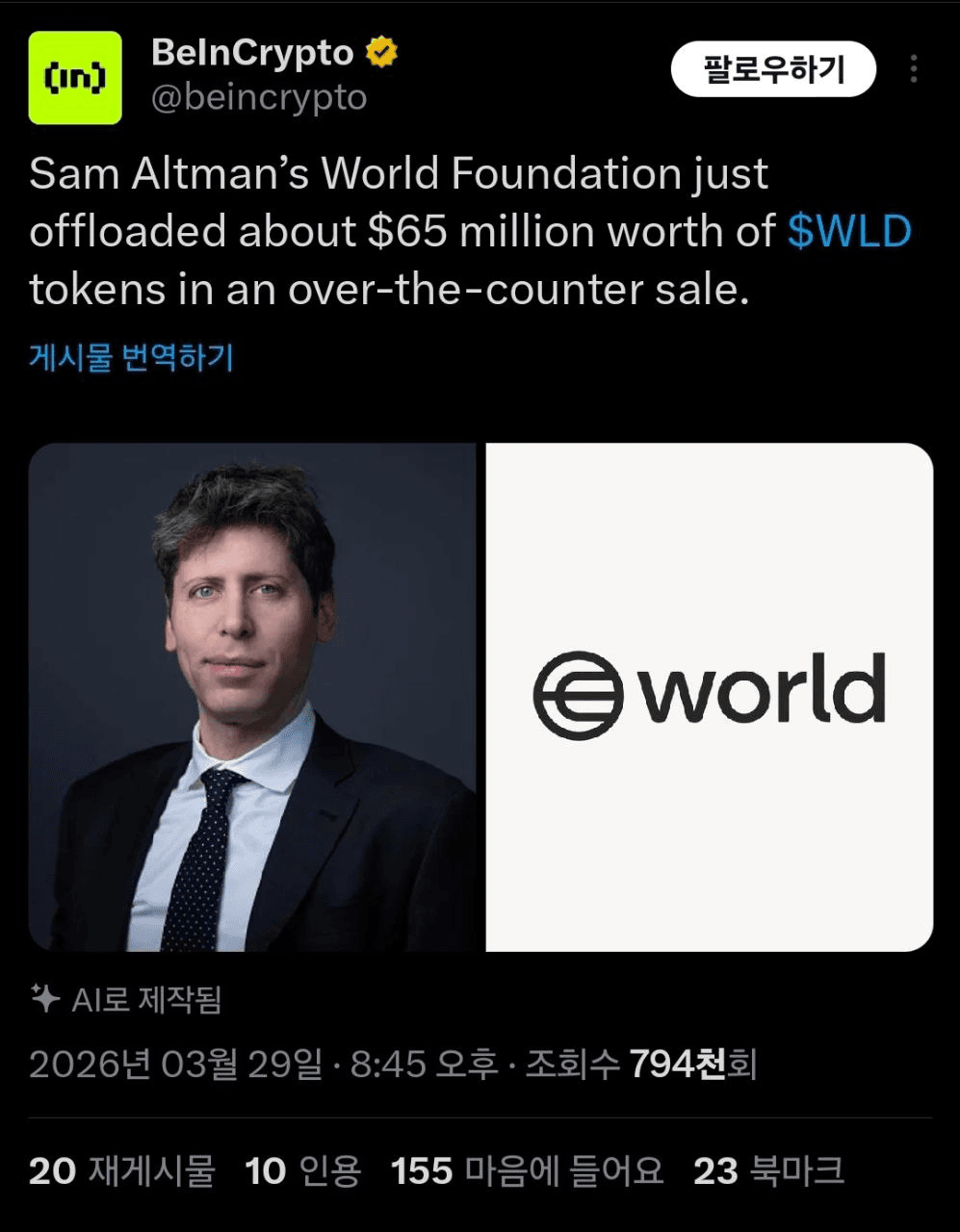This screenshot has width=960, height=1232.
Task: Open the AI로 제작됨 label
Action: [146, 1000]
